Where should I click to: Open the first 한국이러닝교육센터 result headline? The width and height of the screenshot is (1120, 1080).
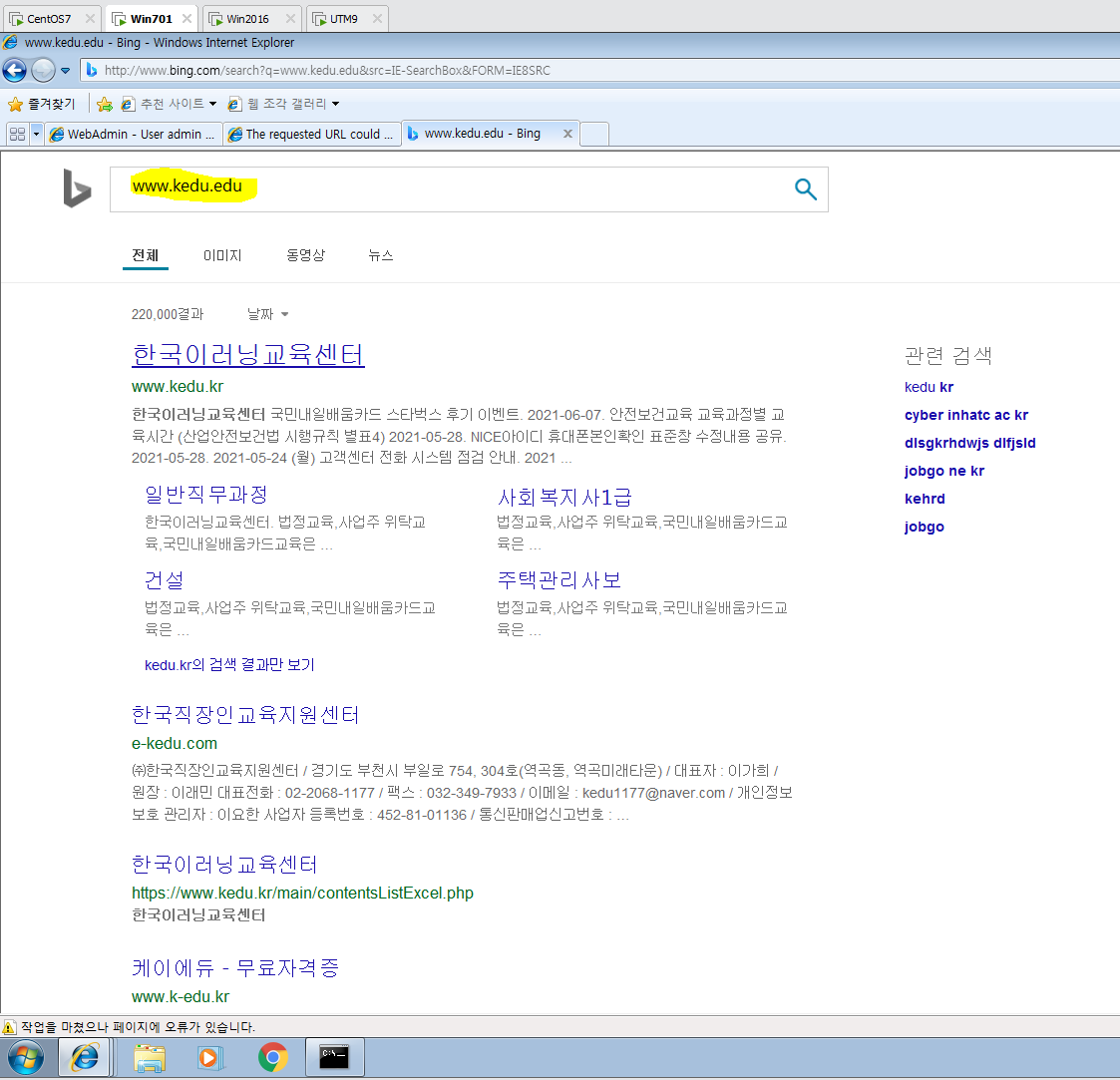coord(248,354)
